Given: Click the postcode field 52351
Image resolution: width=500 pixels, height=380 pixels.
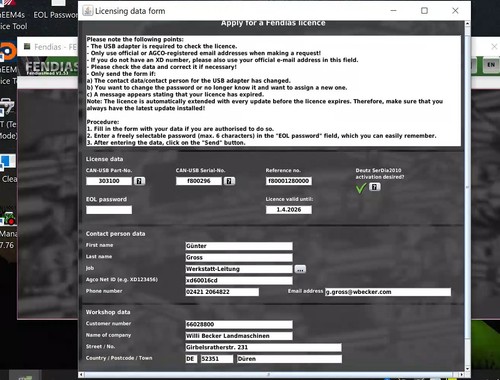Looking at the screenshot, I should pyautogui.click(x=217, y=359).
